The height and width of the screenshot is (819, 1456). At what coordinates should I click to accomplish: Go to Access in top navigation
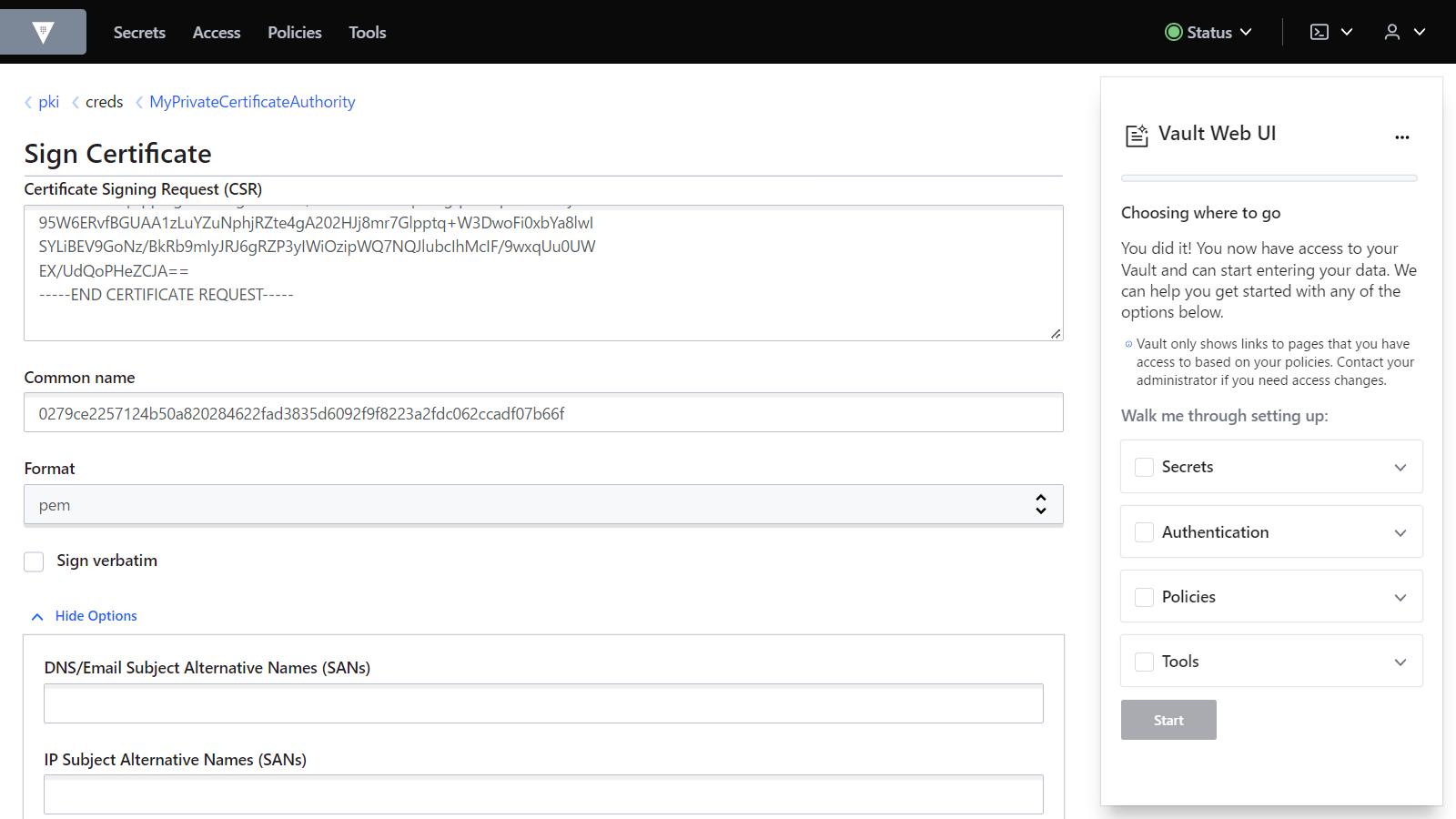coord(217,32)
